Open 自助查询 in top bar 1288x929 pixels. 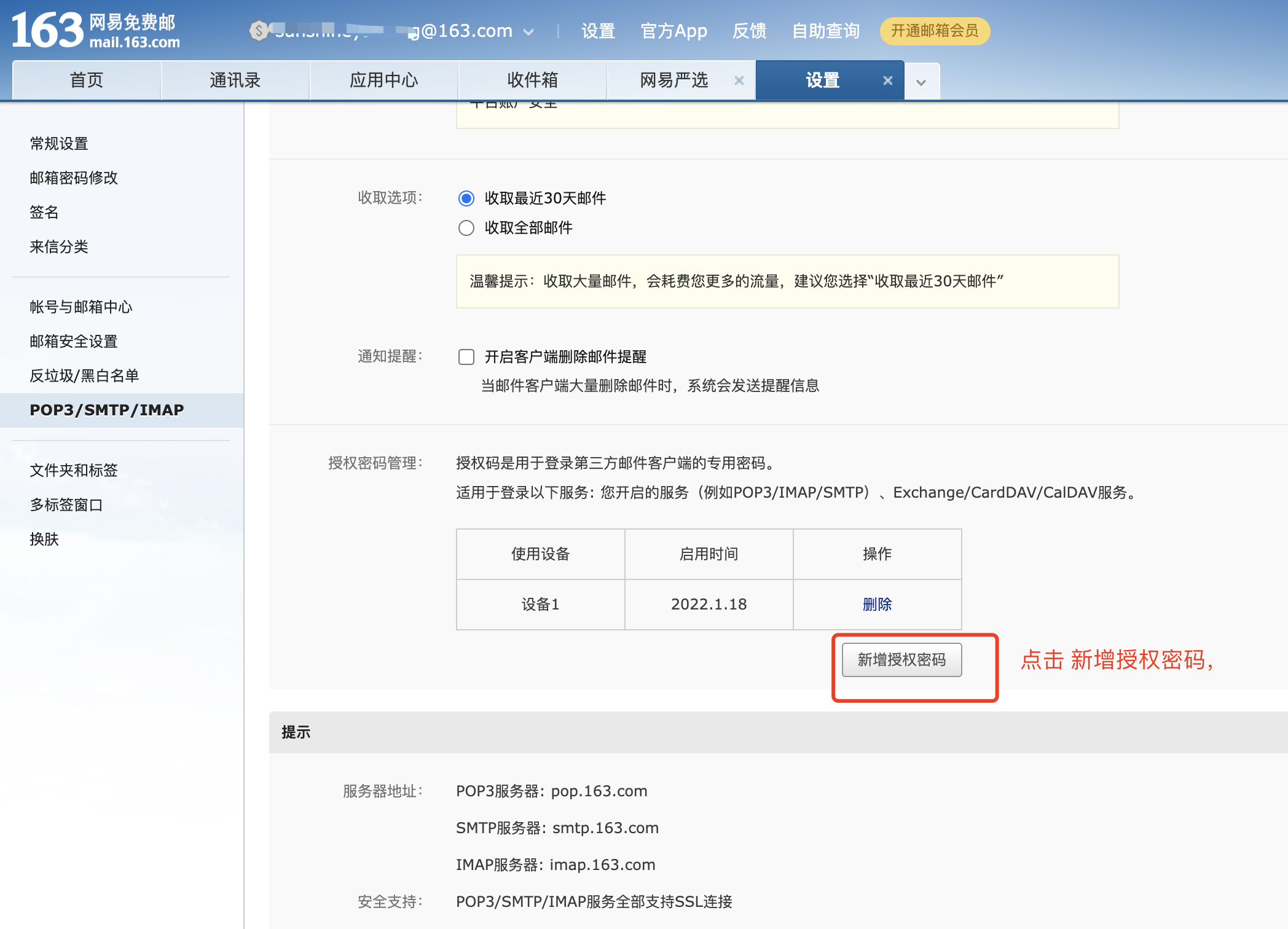click(x=825, y=31)
